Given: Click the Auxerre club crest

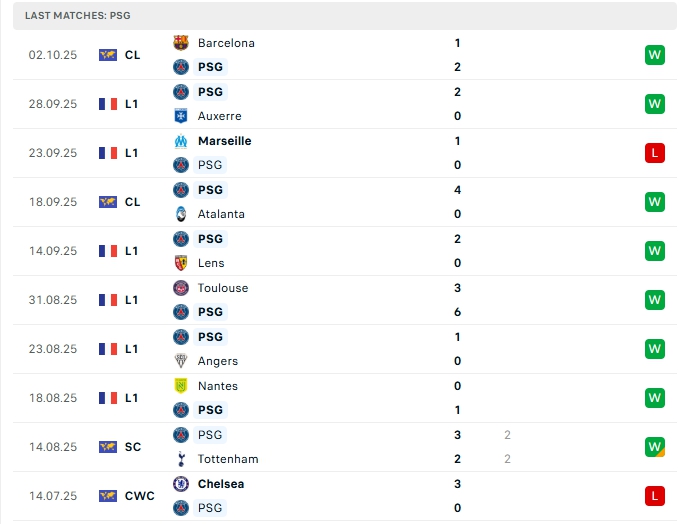Looking at the screenshot, I should click(x=181, y=116).
